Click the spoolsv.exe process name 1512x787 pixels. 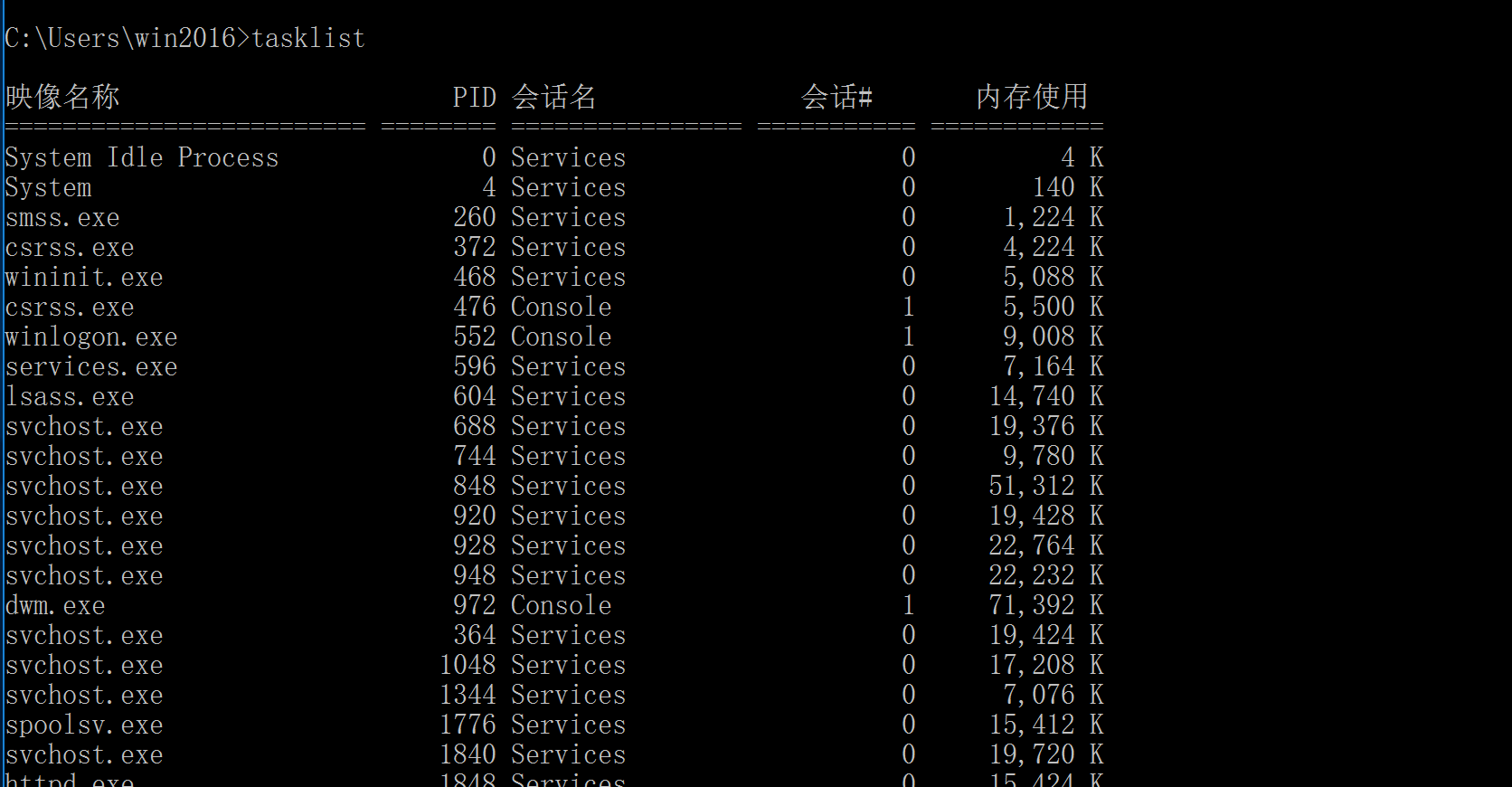pyautogui.click(x=84, y=725)
